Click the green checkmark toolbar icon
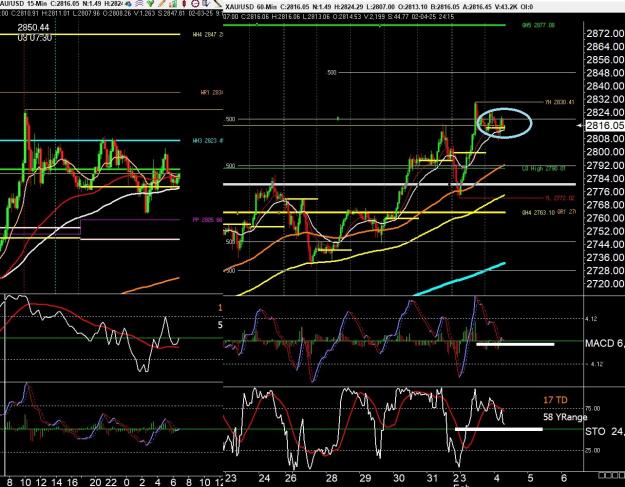Image resolution: width=625 pixels, height=487 pixels. pyautogui.click(x=150, y=3)
